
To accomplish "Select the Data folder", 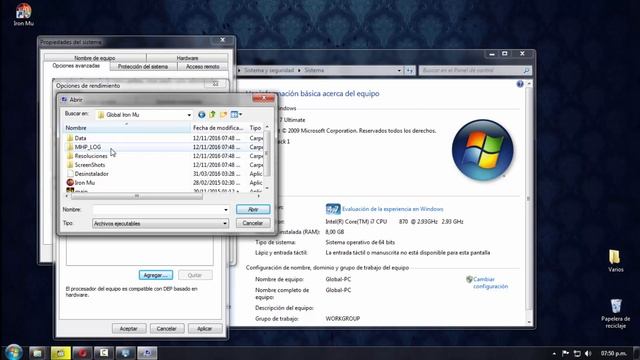I will [x=80, y=138].
